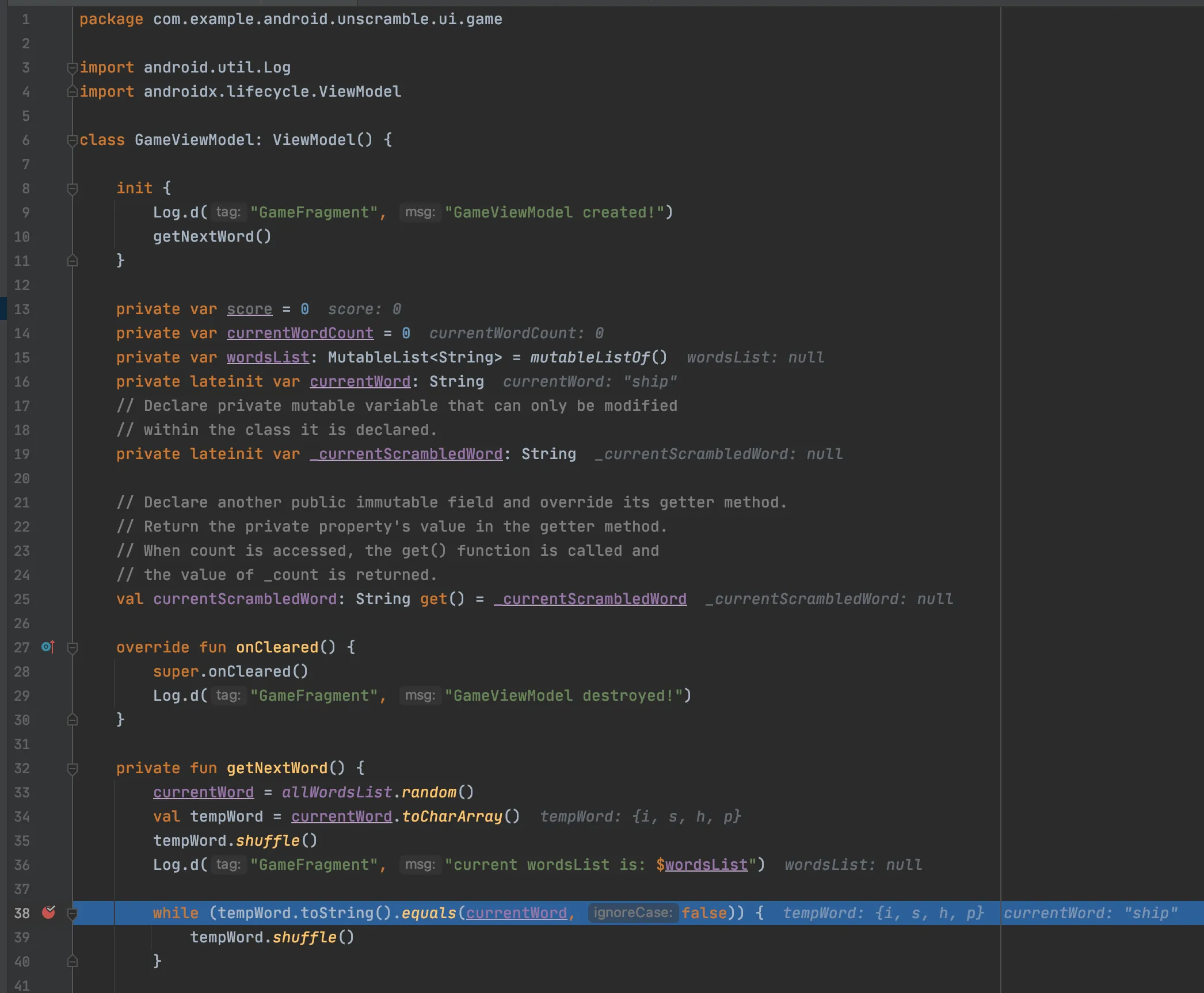
Task: Collapse the while loop on line 38
Action: point(73,914)
